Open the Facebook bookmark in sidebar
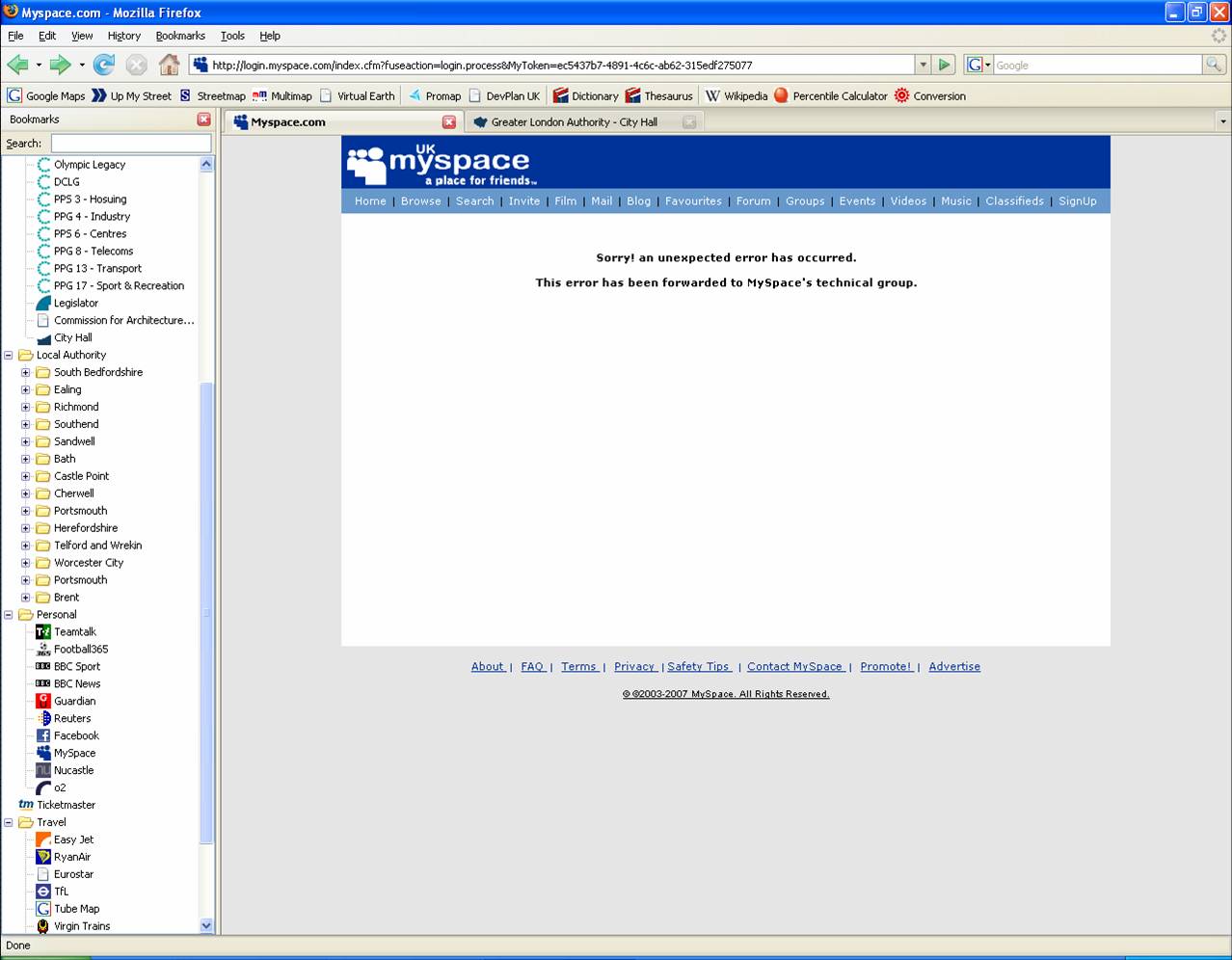The height and width of the screenshot is (960, 1232). click(76, 735)
